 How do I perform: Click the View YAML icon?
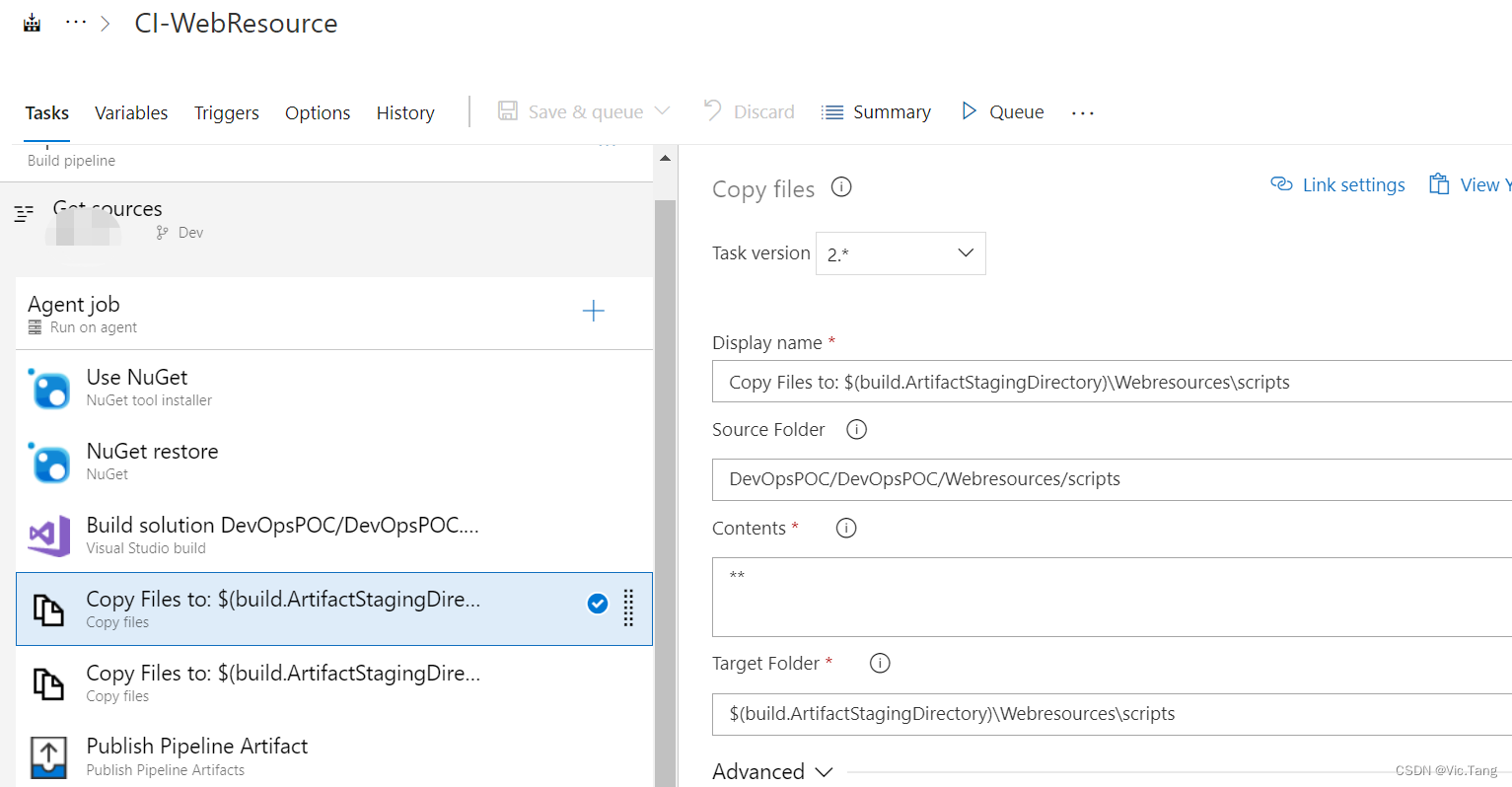(x=1440, y=184)
